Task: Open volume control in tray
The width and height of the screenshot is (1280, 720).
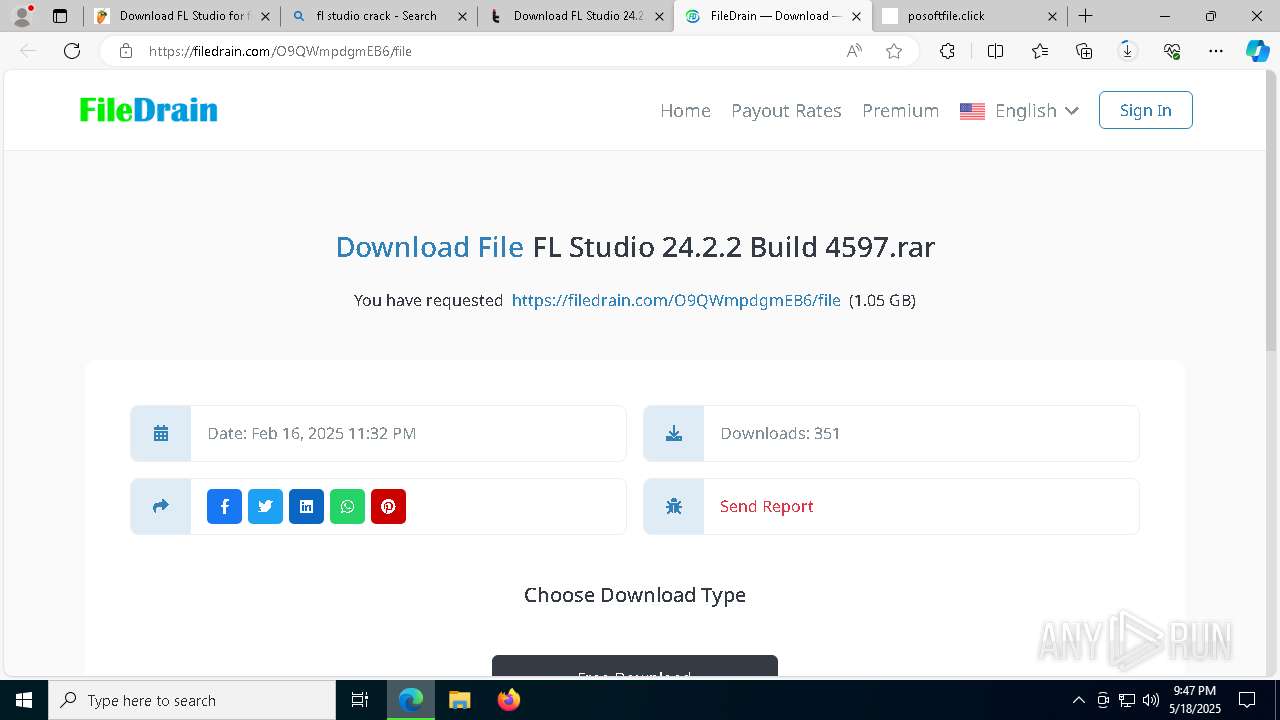Action: (1151, 700)
